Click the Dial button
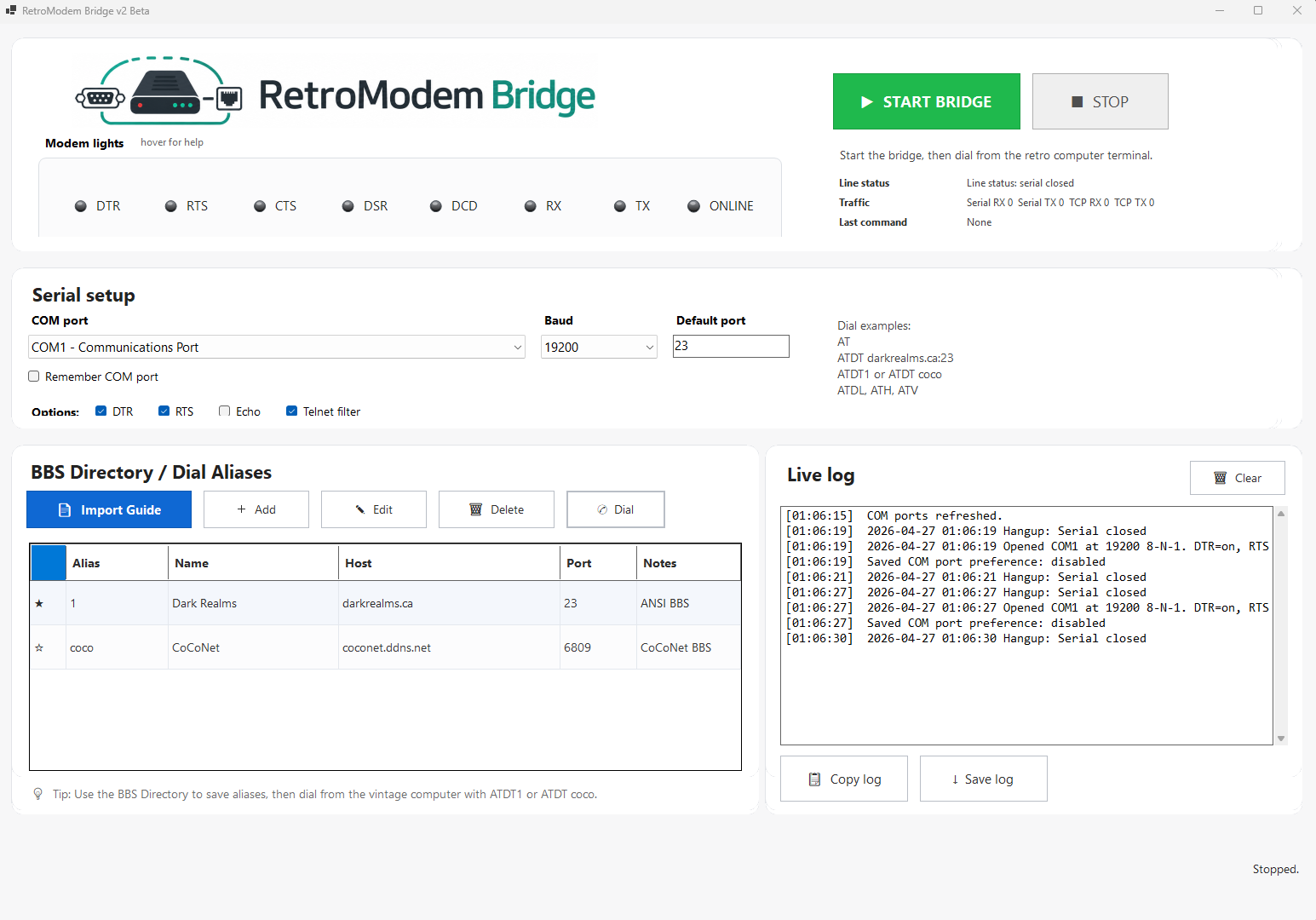 (x=616, y=509)
